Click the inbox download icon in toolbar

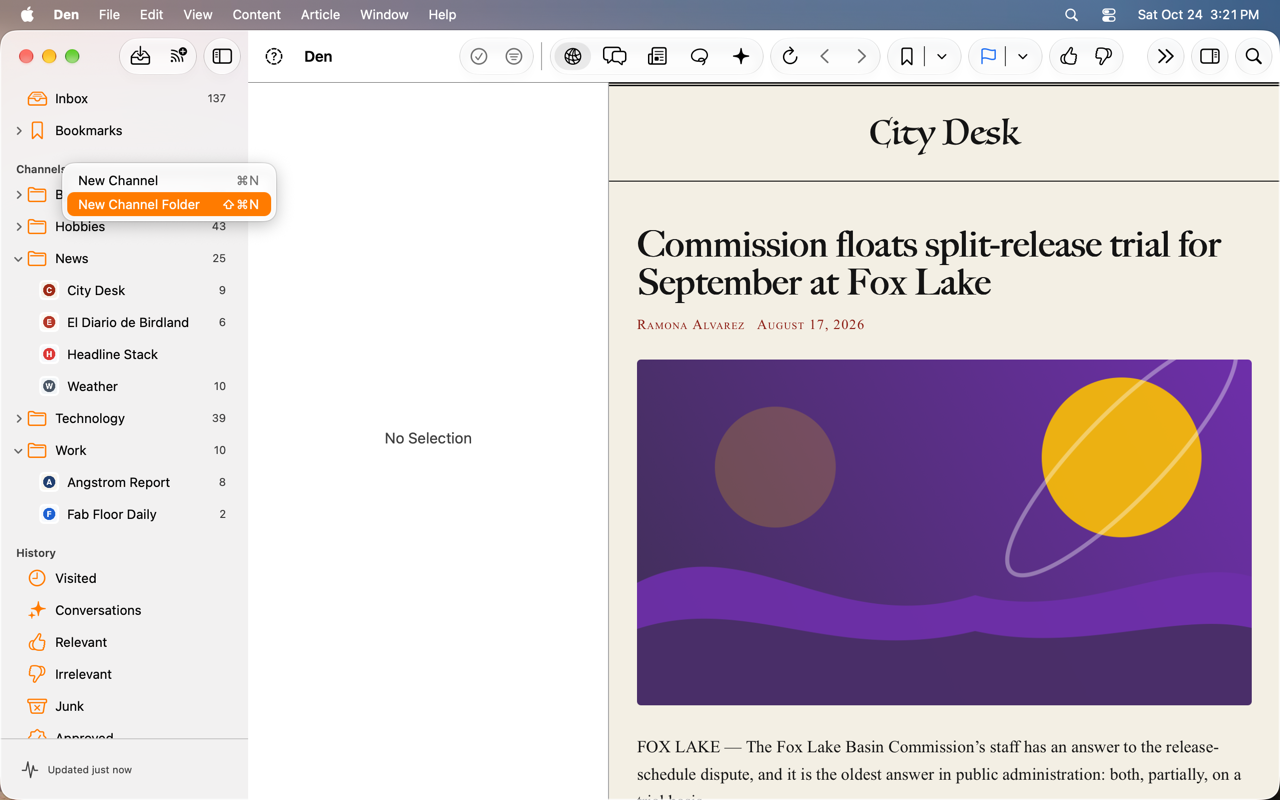140,57
